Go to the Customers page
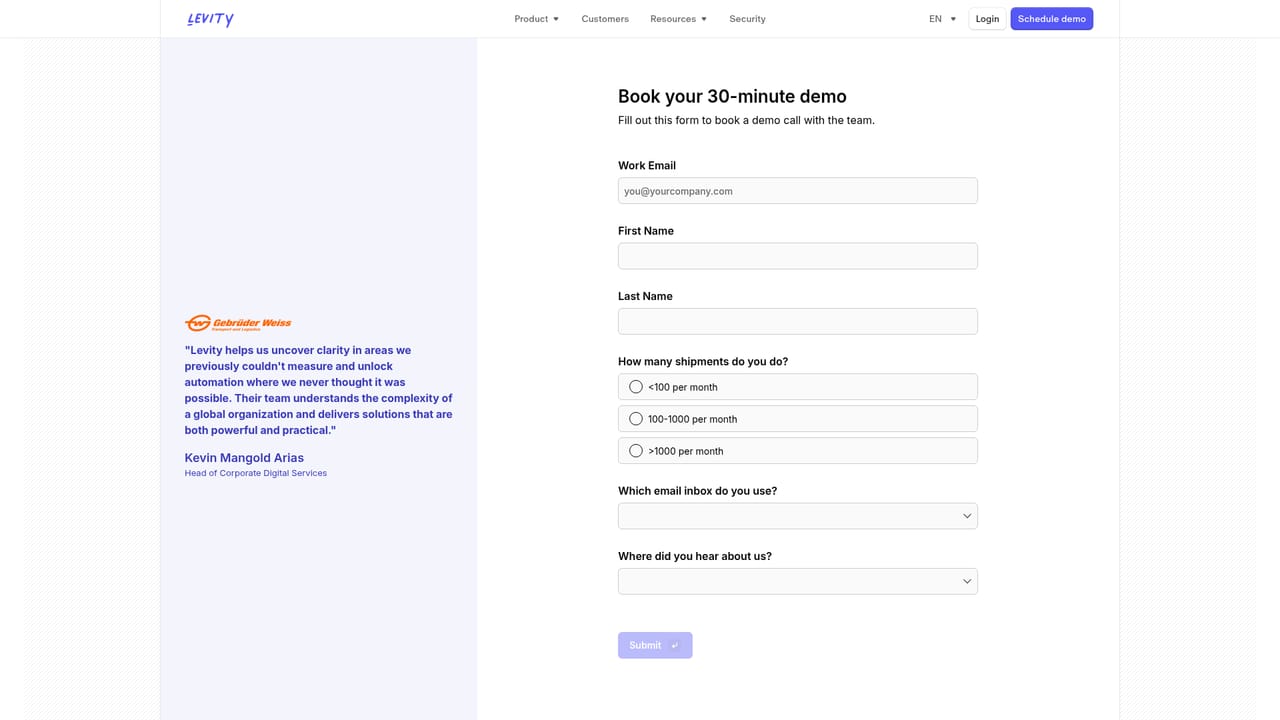This screenshot has width=1280, height=720. (x=605, y=19)
